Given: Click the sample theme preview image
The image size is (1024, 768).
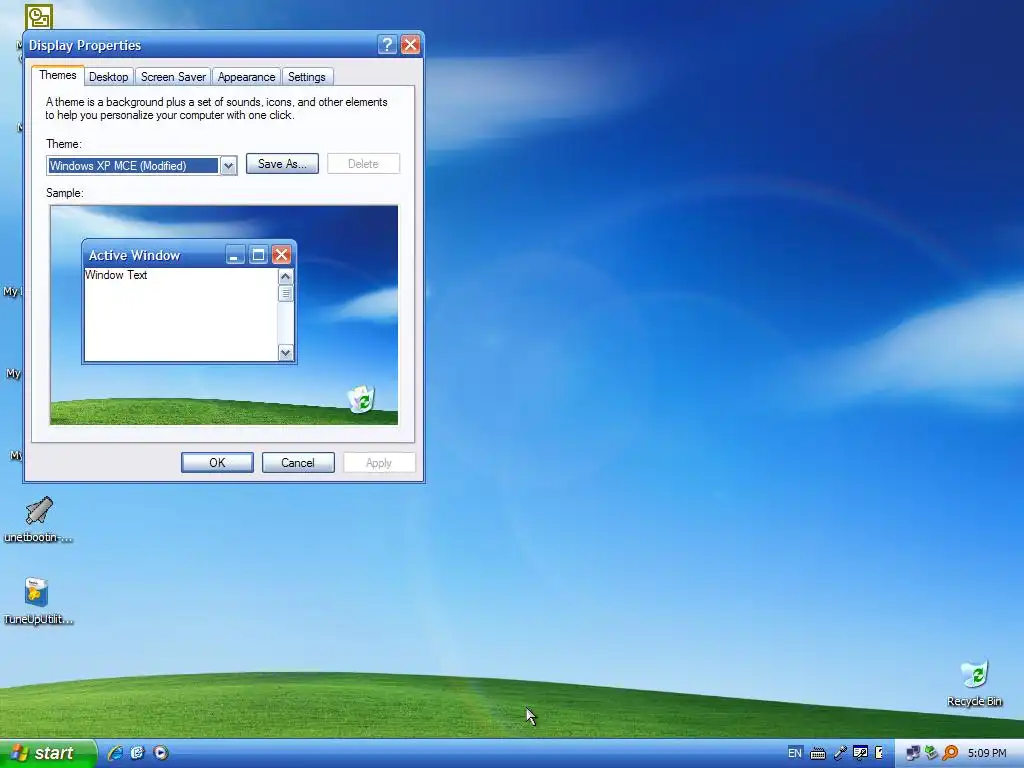Looking at the screenshot, I should coord(223,315).
